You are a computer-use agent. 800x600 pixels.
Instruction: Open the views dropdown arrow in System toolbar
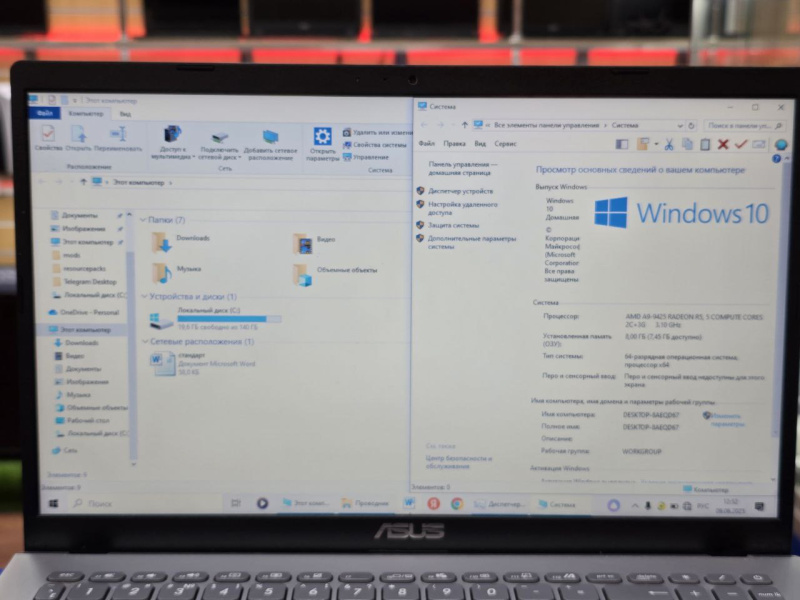(656, 144)
